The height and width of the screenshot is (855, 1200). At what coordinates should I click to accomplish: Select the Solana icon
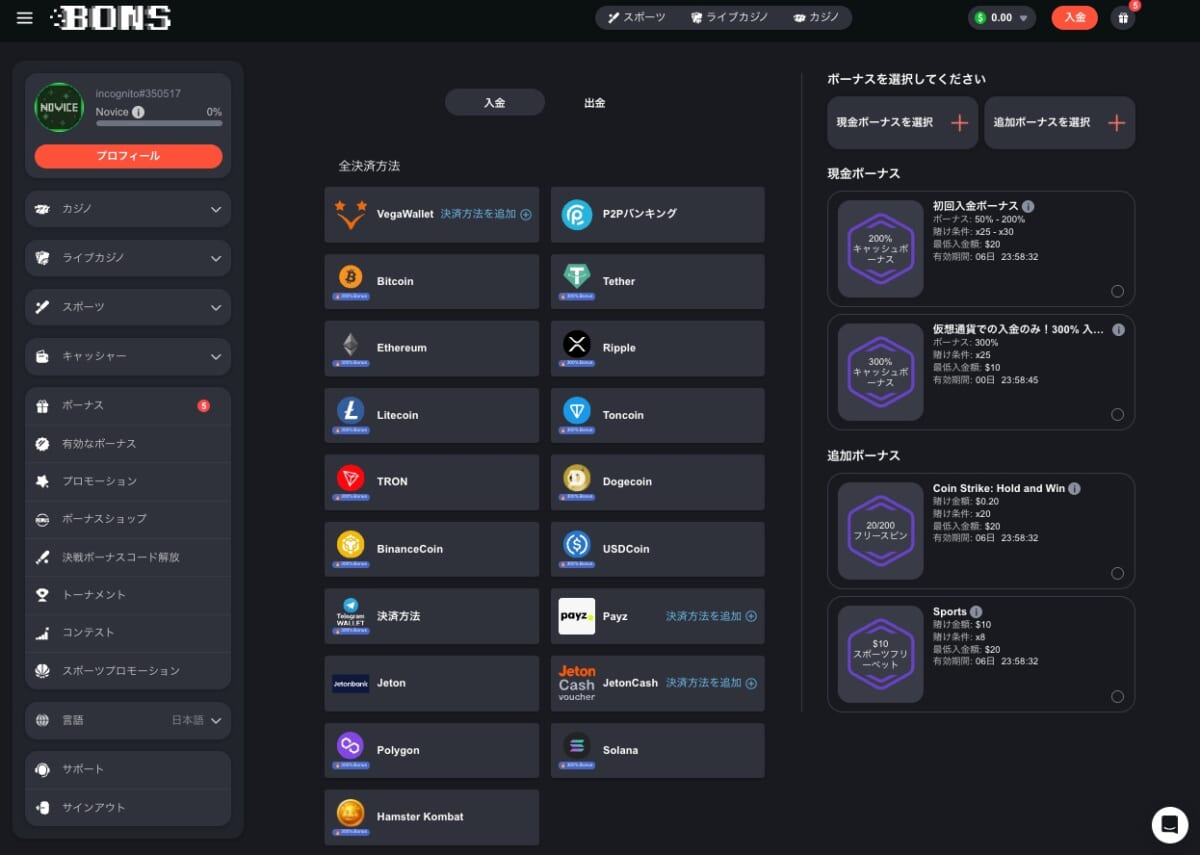pyautogui.click(x=577, y=746)
